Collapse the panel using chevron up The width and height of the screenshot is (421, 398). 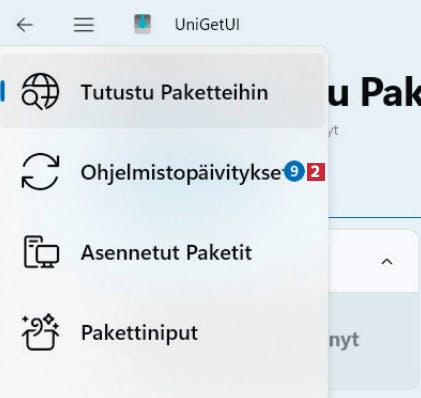pyautogui.click(x=387, y=262)
